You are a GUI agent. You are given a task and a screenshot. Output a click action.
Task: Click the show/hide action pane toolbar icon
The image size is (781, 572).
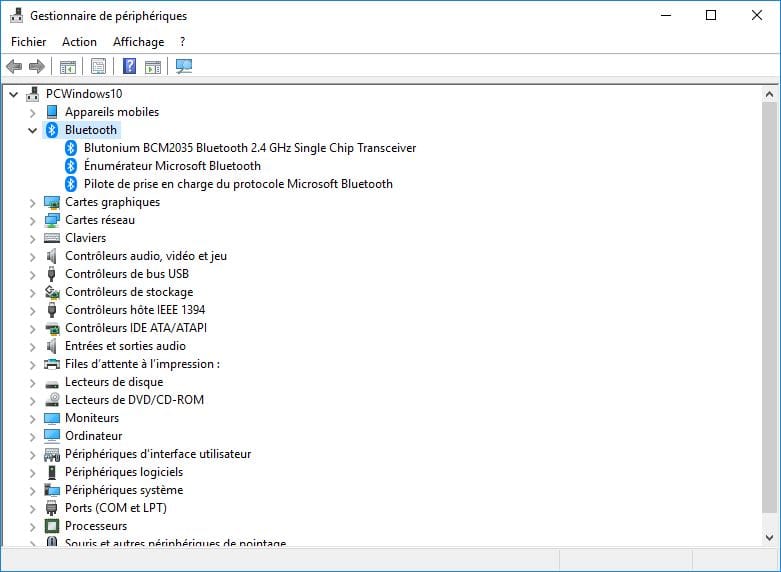pos(153,66)
